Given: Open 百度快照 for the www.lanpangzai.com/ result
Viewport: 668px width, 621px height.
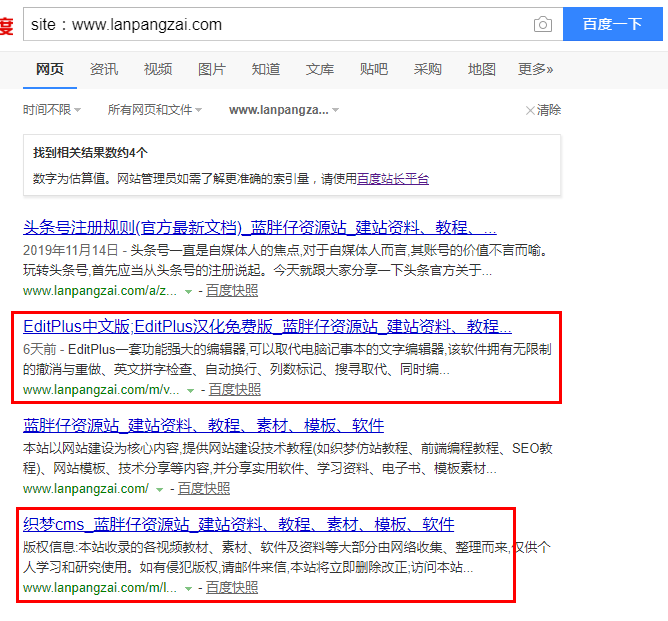Looking at the screenshot, I should pos(204,488).
